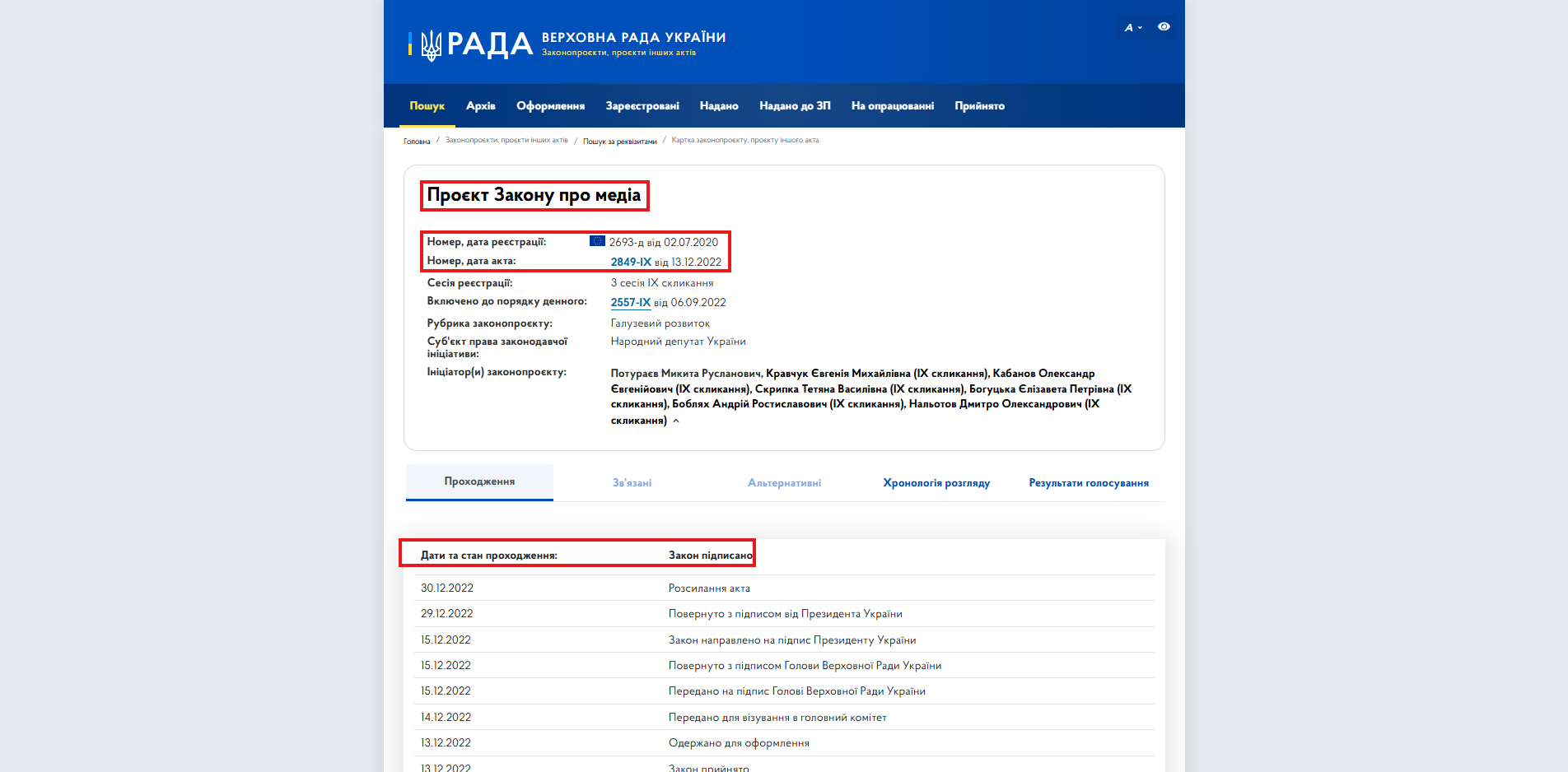Click the date 30.12.2022

(x=447, y=588)
